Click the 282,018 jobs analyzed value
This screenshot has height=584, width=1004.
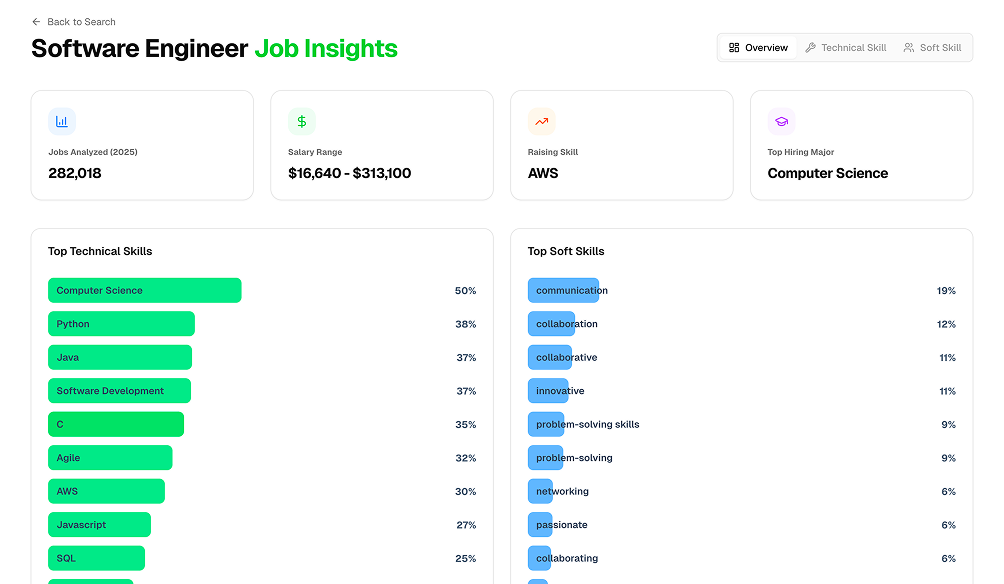(75, 173)
